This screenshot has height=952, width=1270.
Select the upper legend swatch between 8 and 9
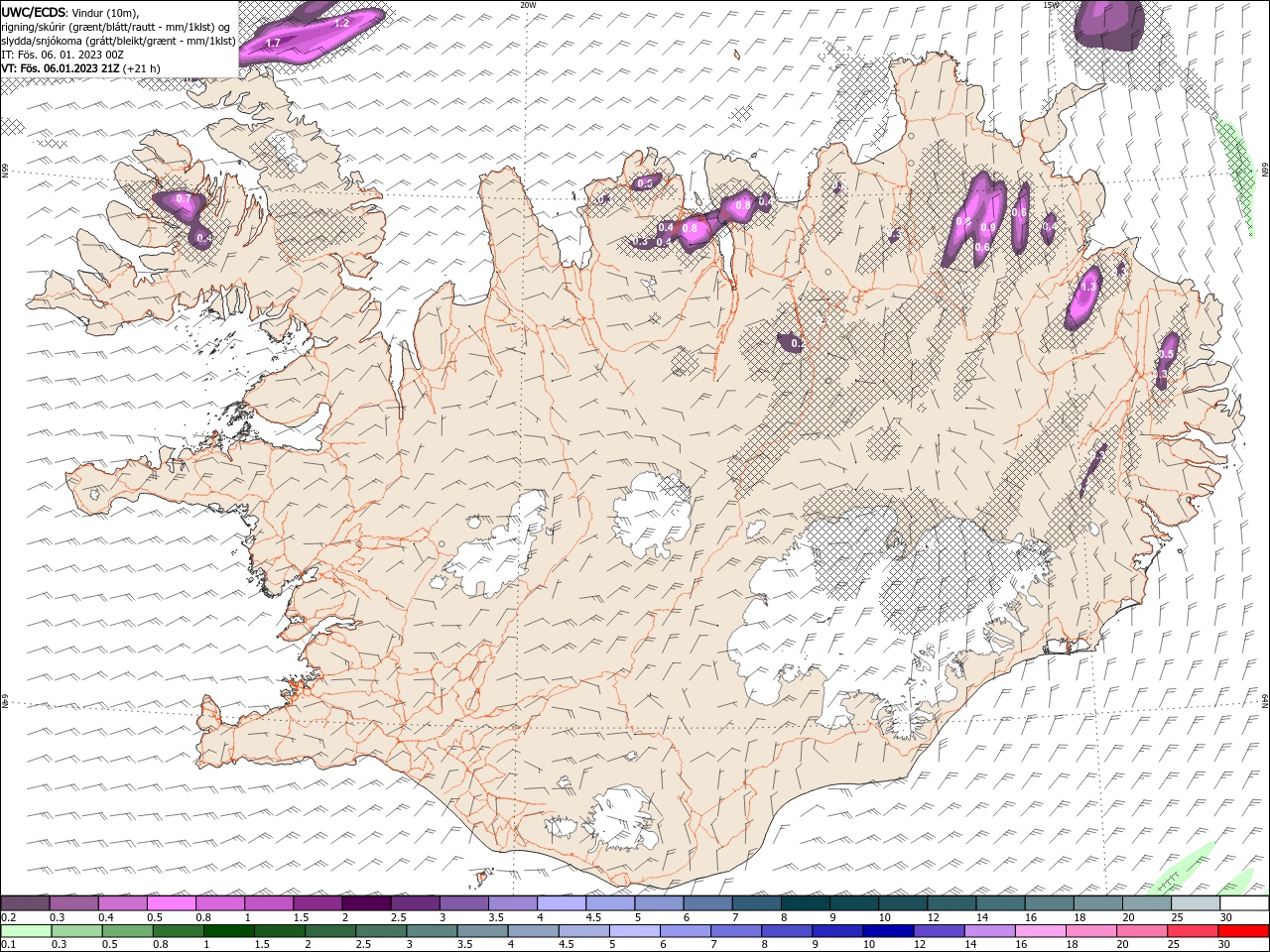pyautogui.click(x=804, y=903)
